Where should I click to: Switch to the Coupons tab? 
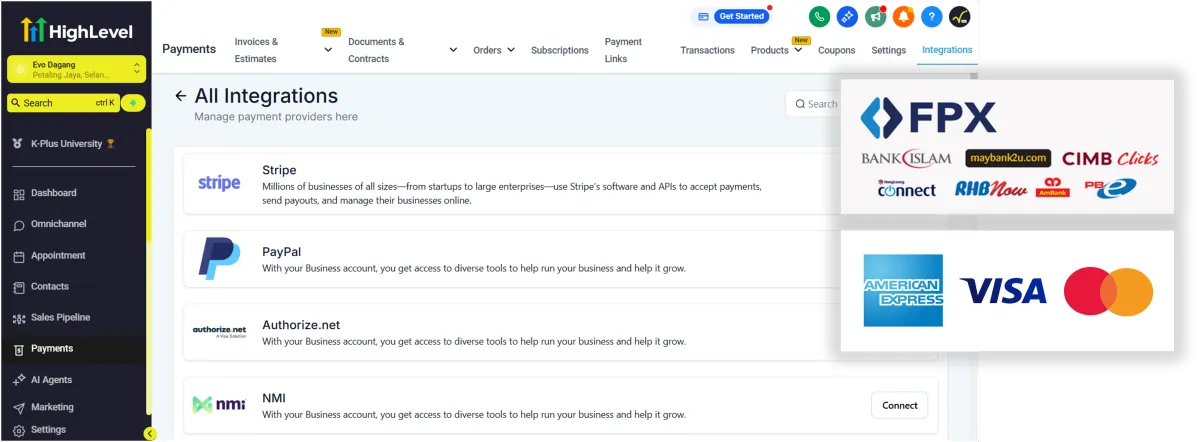pos(836,50)
